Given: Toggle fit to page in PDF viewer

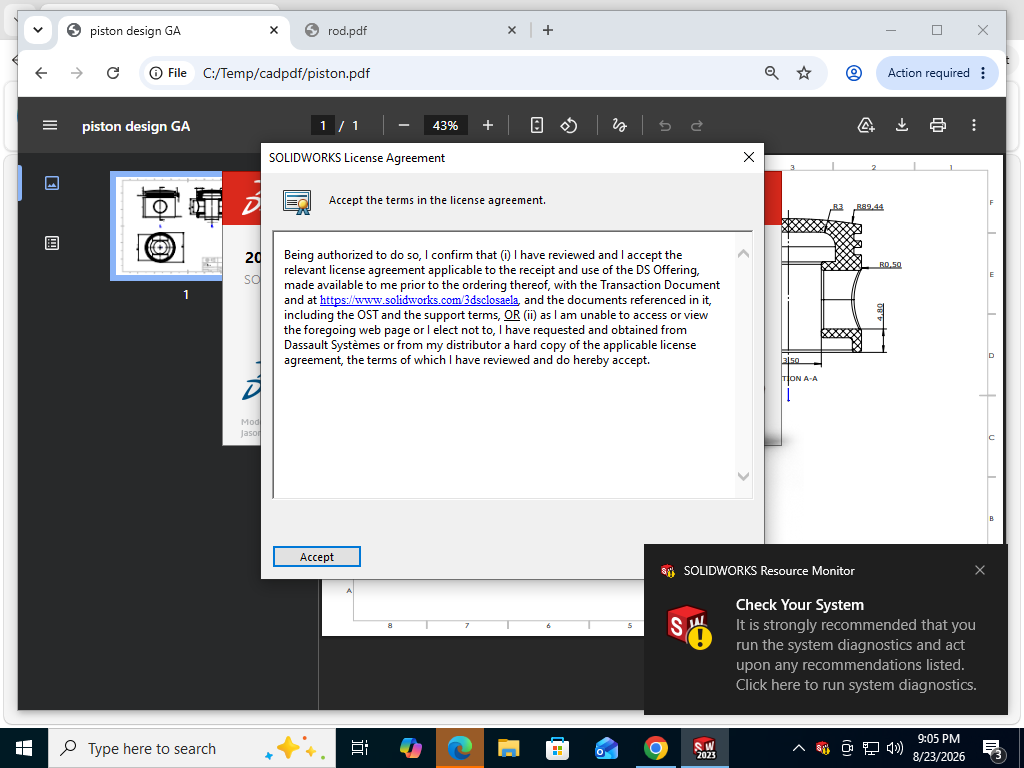Looking at the screenshot, I should tap(537, 125).
